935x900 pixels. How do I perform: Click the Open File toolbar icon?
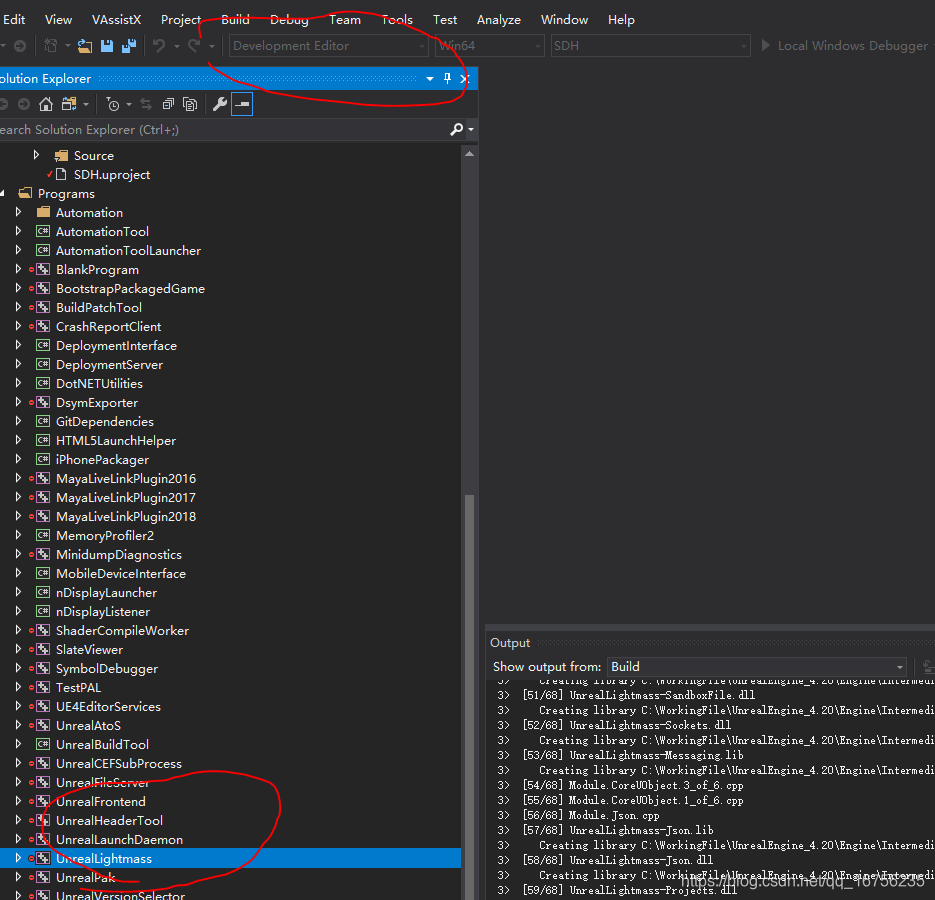[85, 46]
